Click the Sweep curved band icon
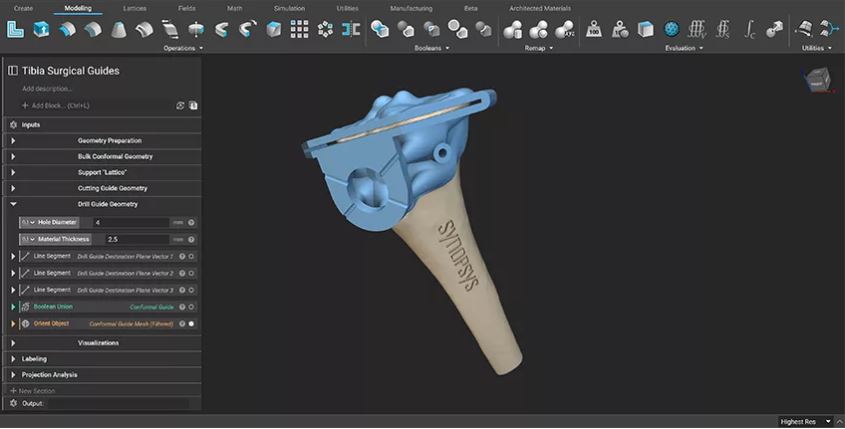The width and height of the screenshot is (845, 429). 221,29
